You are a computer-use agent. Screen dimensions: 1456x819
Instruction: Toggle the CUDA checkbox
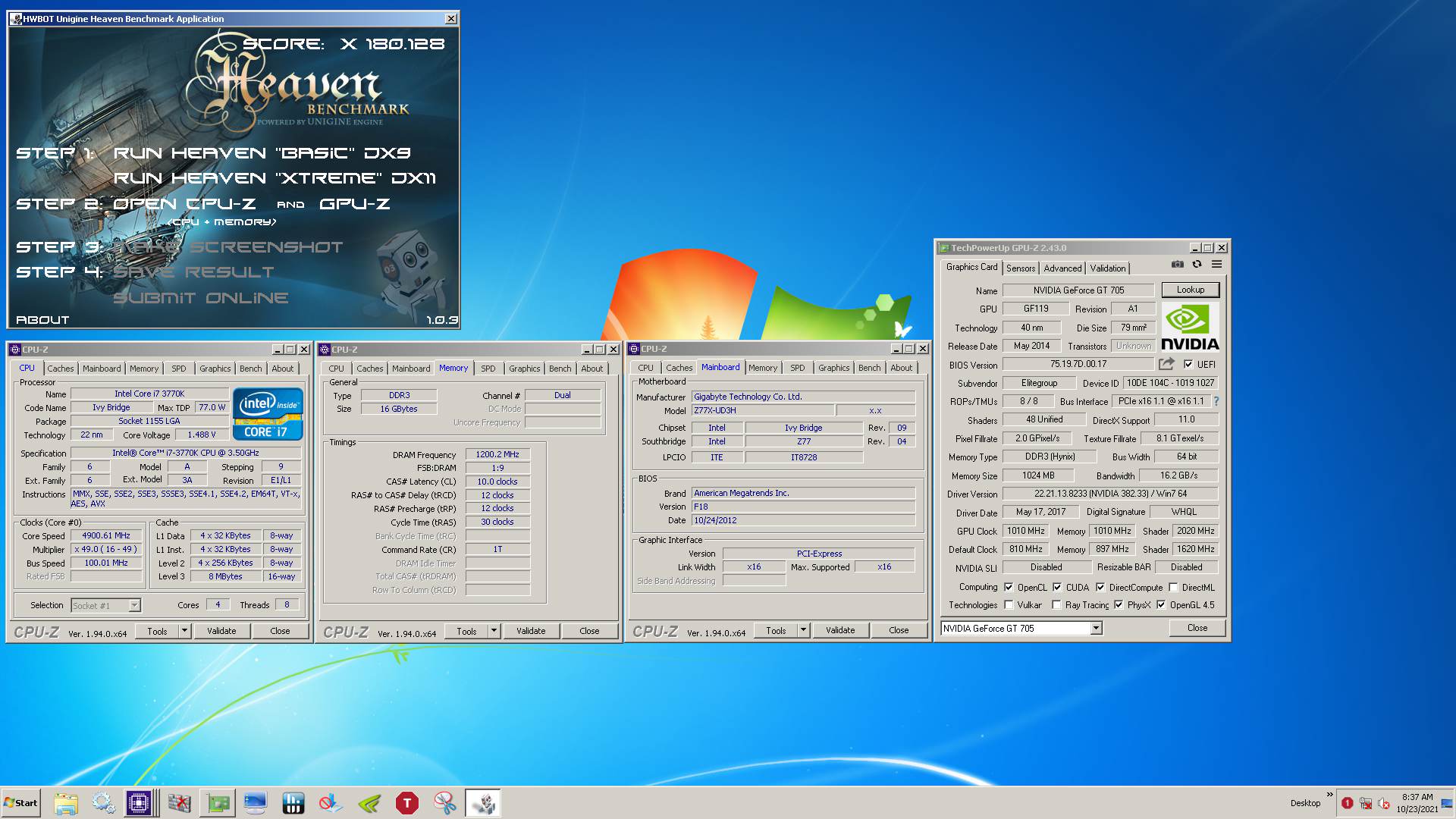point(1057,587)
